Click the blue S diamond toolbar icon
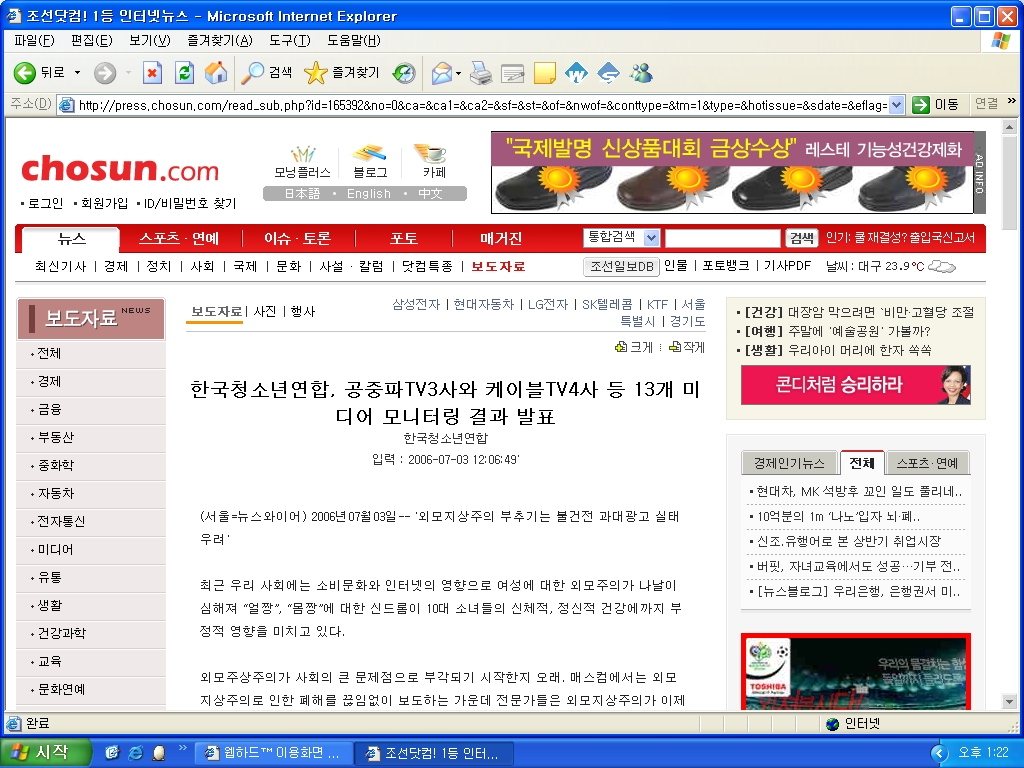This screenshot has width=1024, height=768. pyautogui.click(x=608, y=72)
